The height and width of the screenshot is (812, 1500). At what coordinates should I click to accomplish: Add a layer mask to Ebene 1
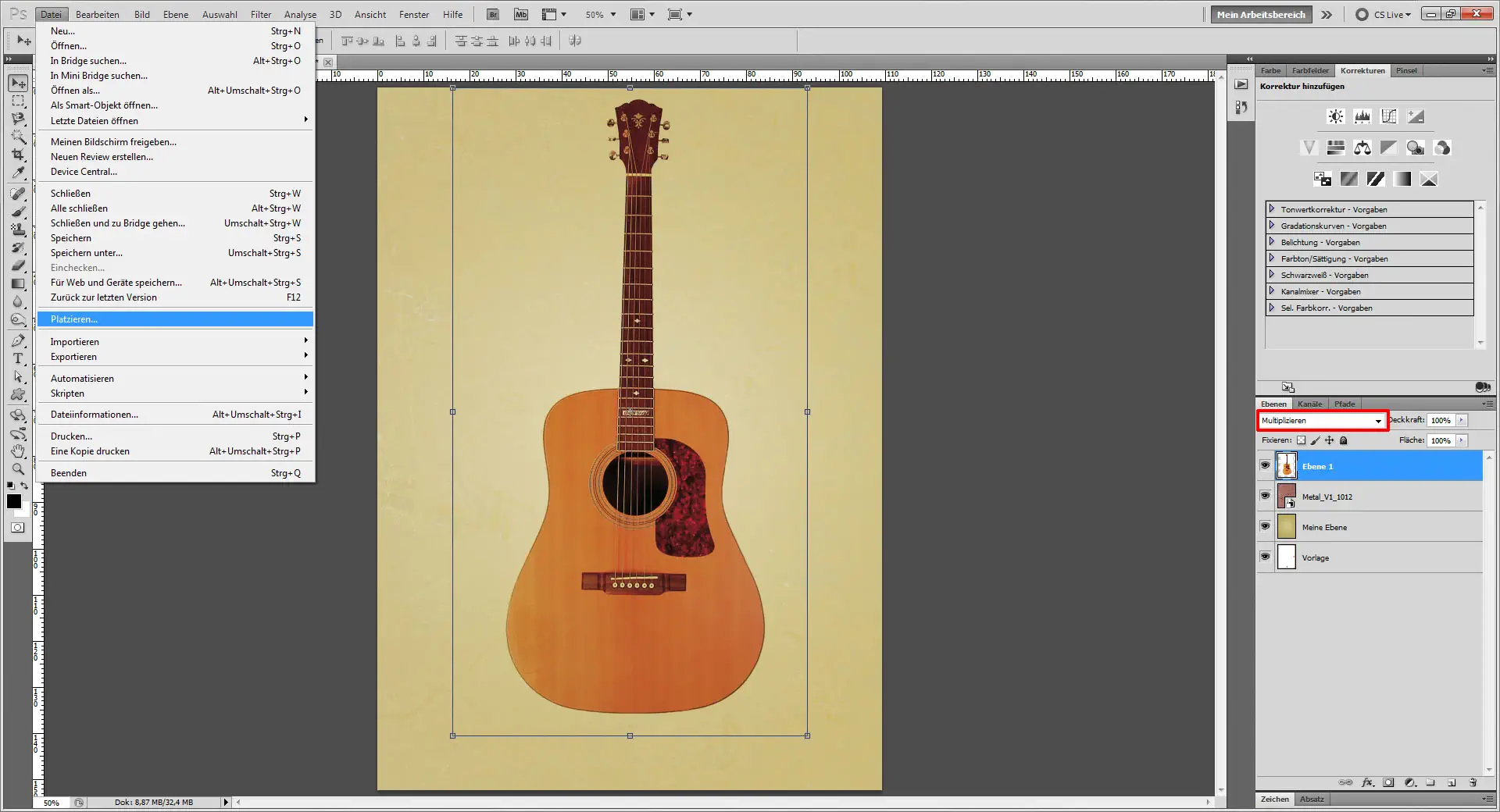pos(1388,783)
